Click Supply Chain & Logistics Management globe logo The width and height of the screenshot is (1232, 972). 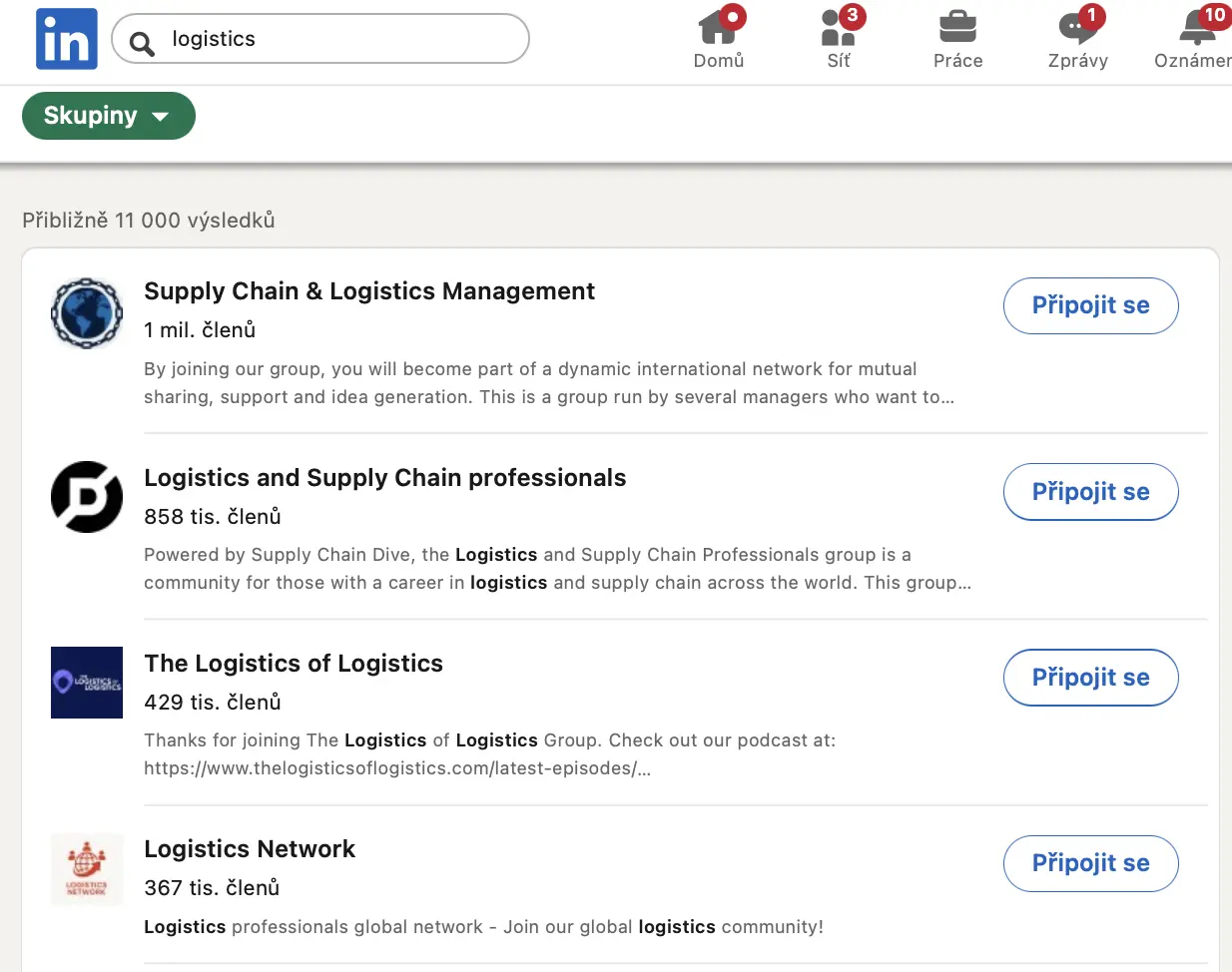point(87,313)
